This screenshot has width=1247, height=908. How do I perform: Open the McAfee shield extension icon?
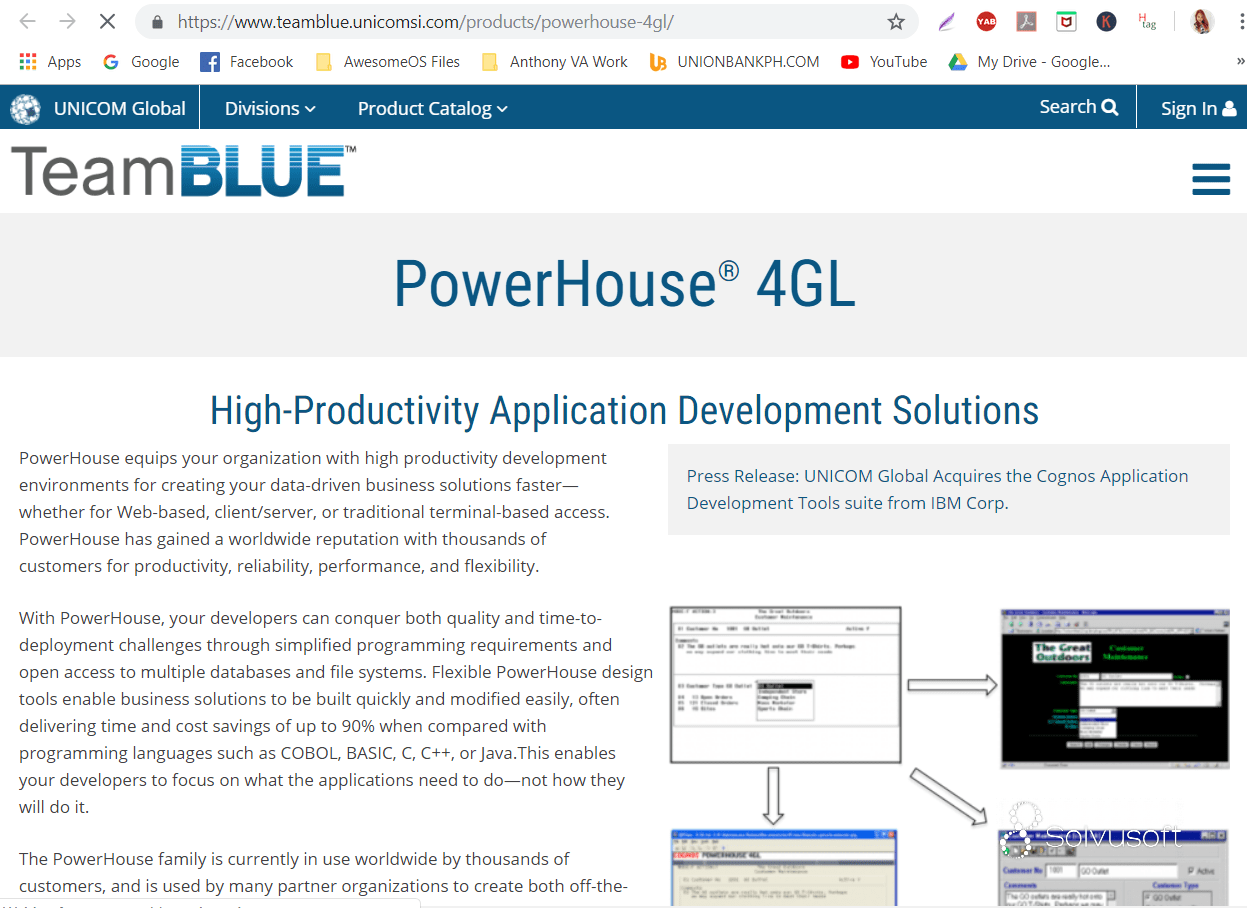pyautogui.click(x=1066, y=21)
